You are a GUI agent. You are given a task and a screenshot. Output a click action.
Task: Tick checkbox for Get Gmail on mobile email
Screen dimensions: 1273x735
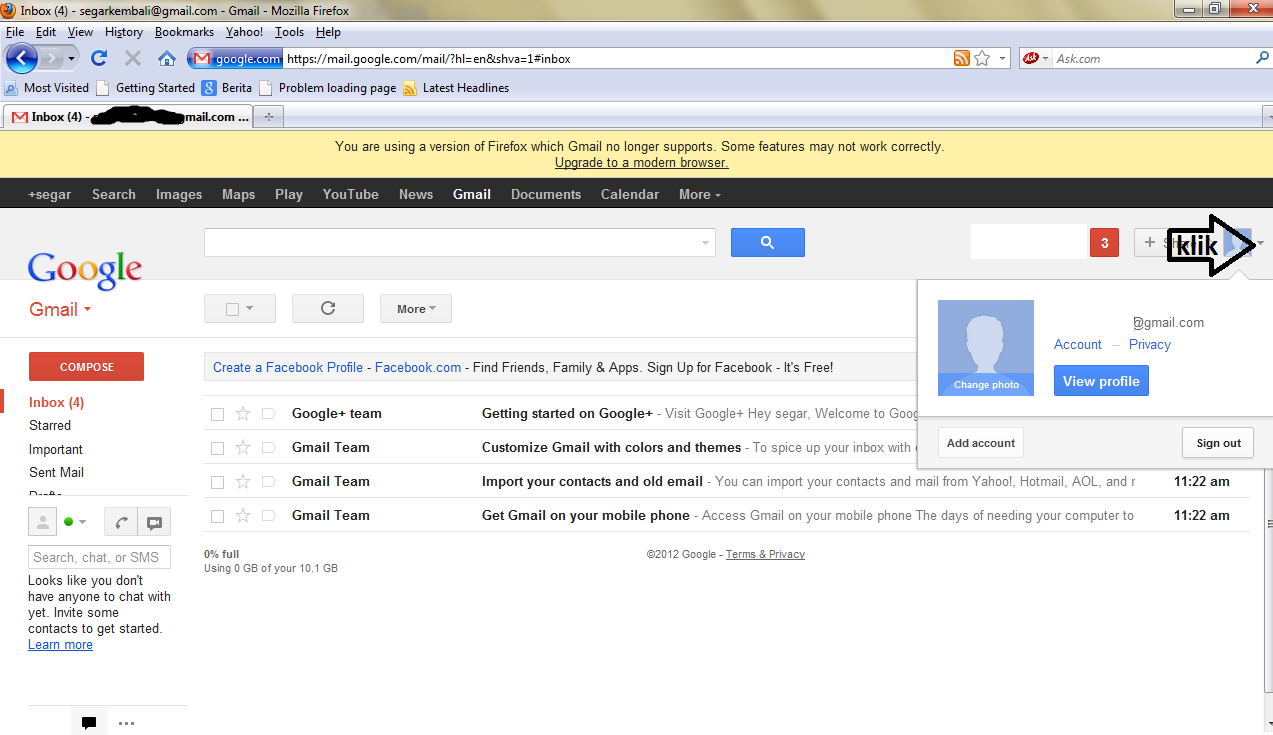click(217, 516)
